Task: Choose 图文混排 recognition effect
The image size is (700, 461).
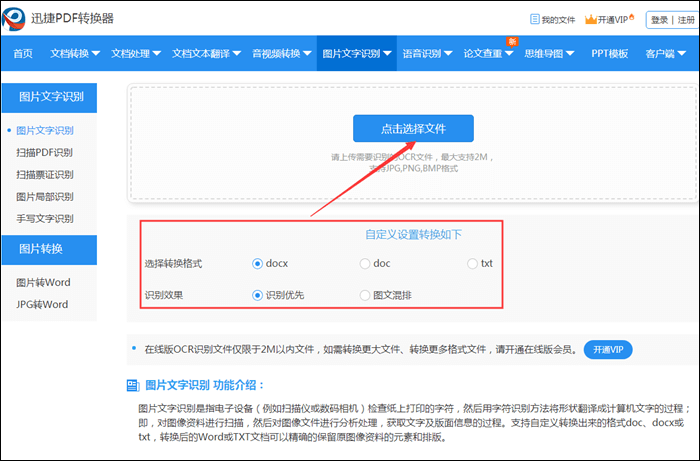Action: (x=365, y=295)
